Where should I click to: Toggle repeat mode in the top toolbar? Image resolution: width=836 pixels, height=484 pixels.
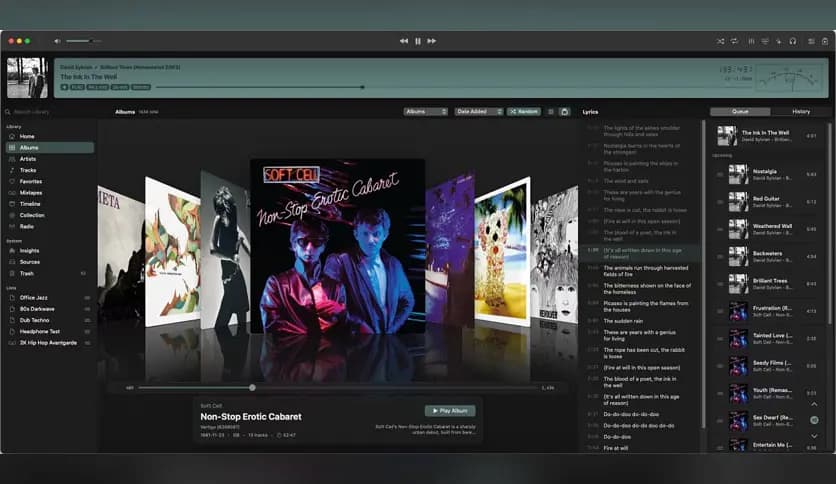pos(735,41)
